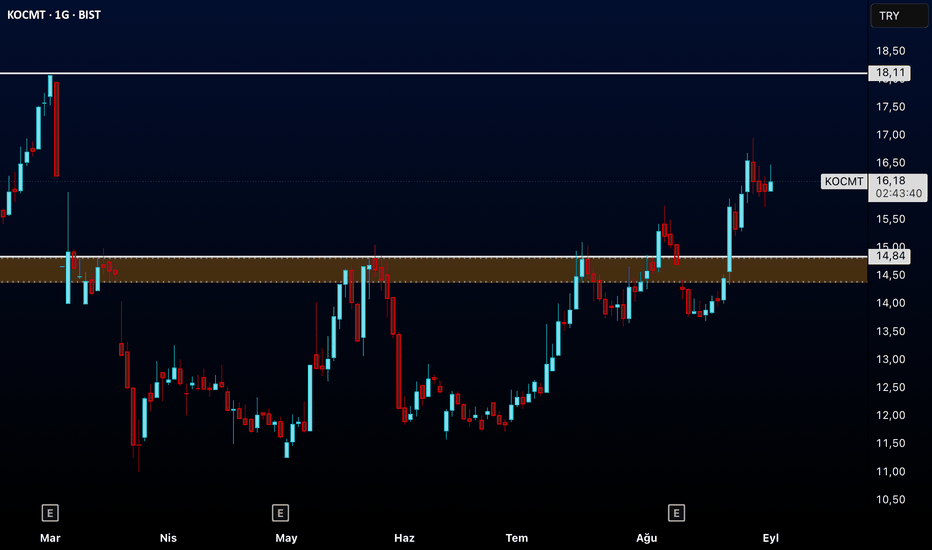The image size is (932, 550).
Task: Click the 16,18 current price label
Action: click(x=890, y=181)
